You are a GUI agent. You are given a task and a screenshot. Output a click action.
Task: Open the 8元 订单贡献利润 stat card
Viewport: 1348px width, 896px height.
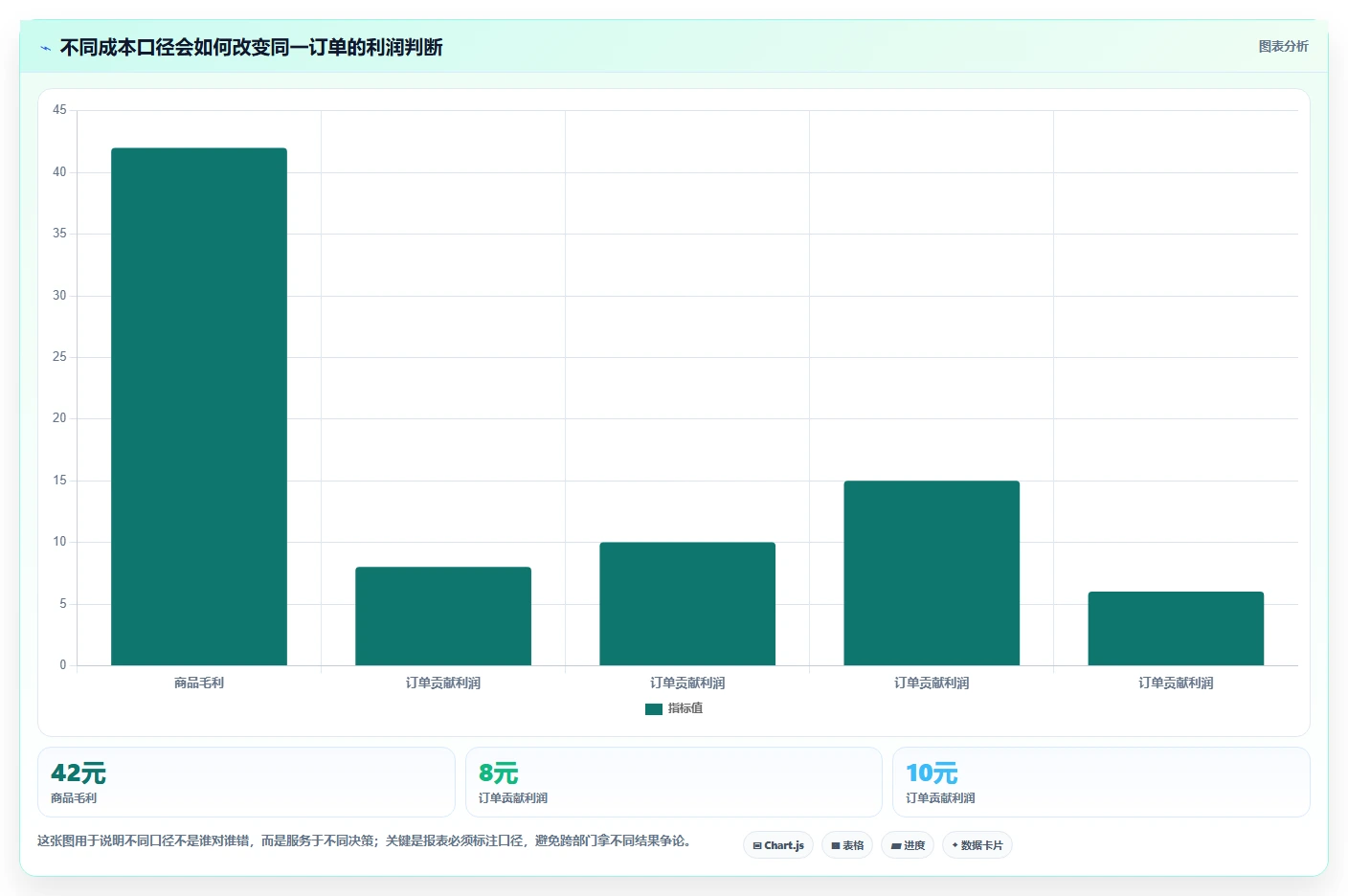(673, 782)
